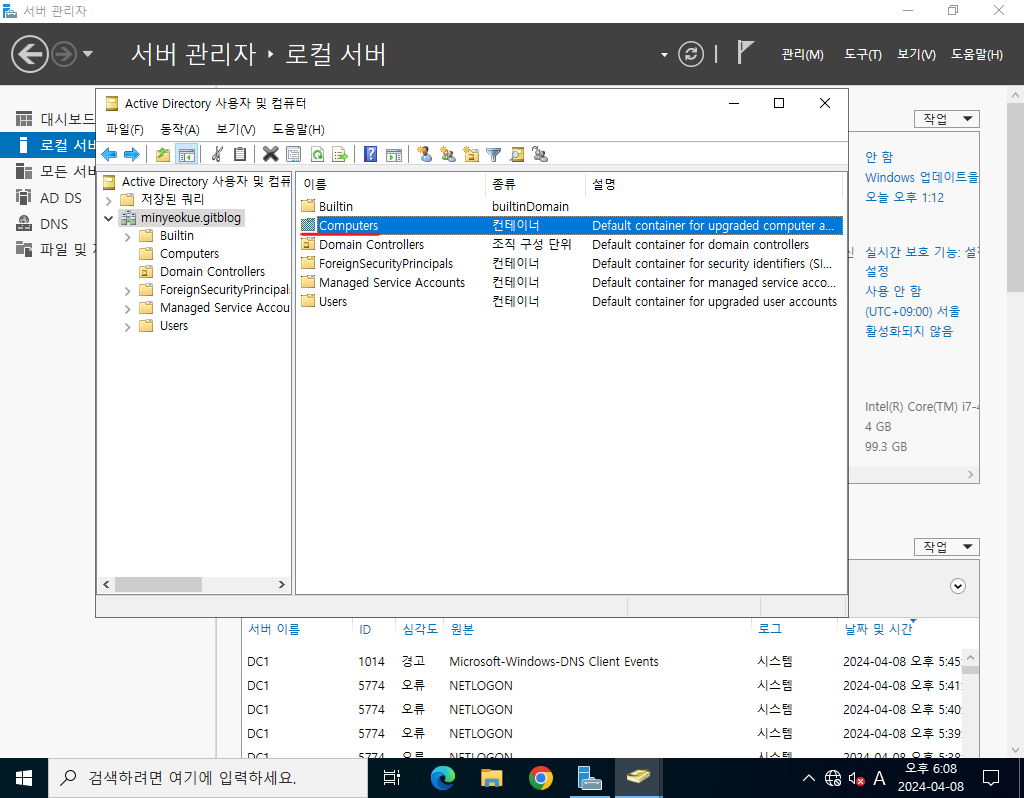The height and width of the screenshot is (798, 1024).
Task: Select Computers in the left tree
Action: click(x=189, y=253)
